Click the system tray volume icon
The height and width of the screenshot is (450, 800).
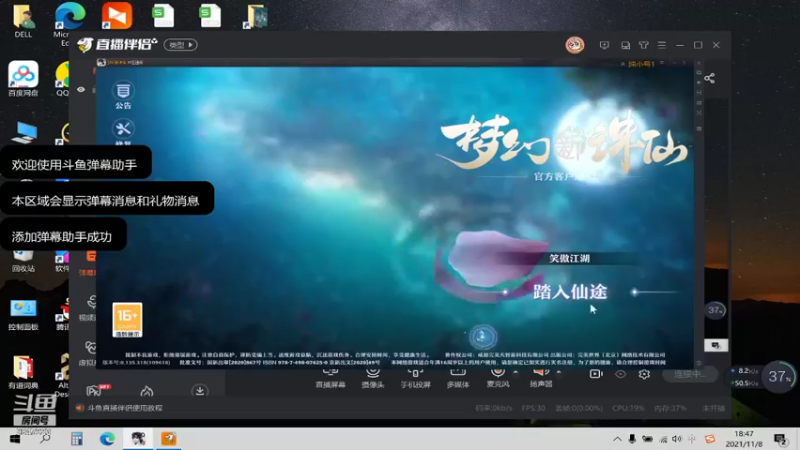pyautogui.click(x=677, y=439)
